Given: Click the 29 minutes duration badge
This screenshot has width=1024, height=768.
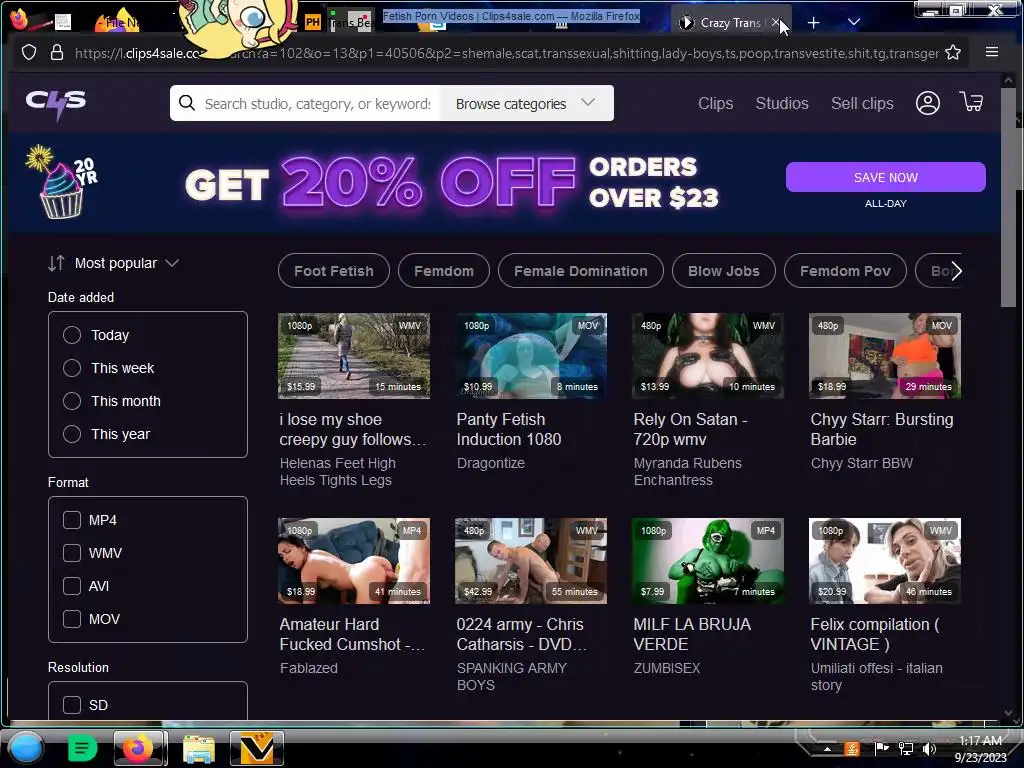Looking at the screenshot, I should click(x=928, y=387).
